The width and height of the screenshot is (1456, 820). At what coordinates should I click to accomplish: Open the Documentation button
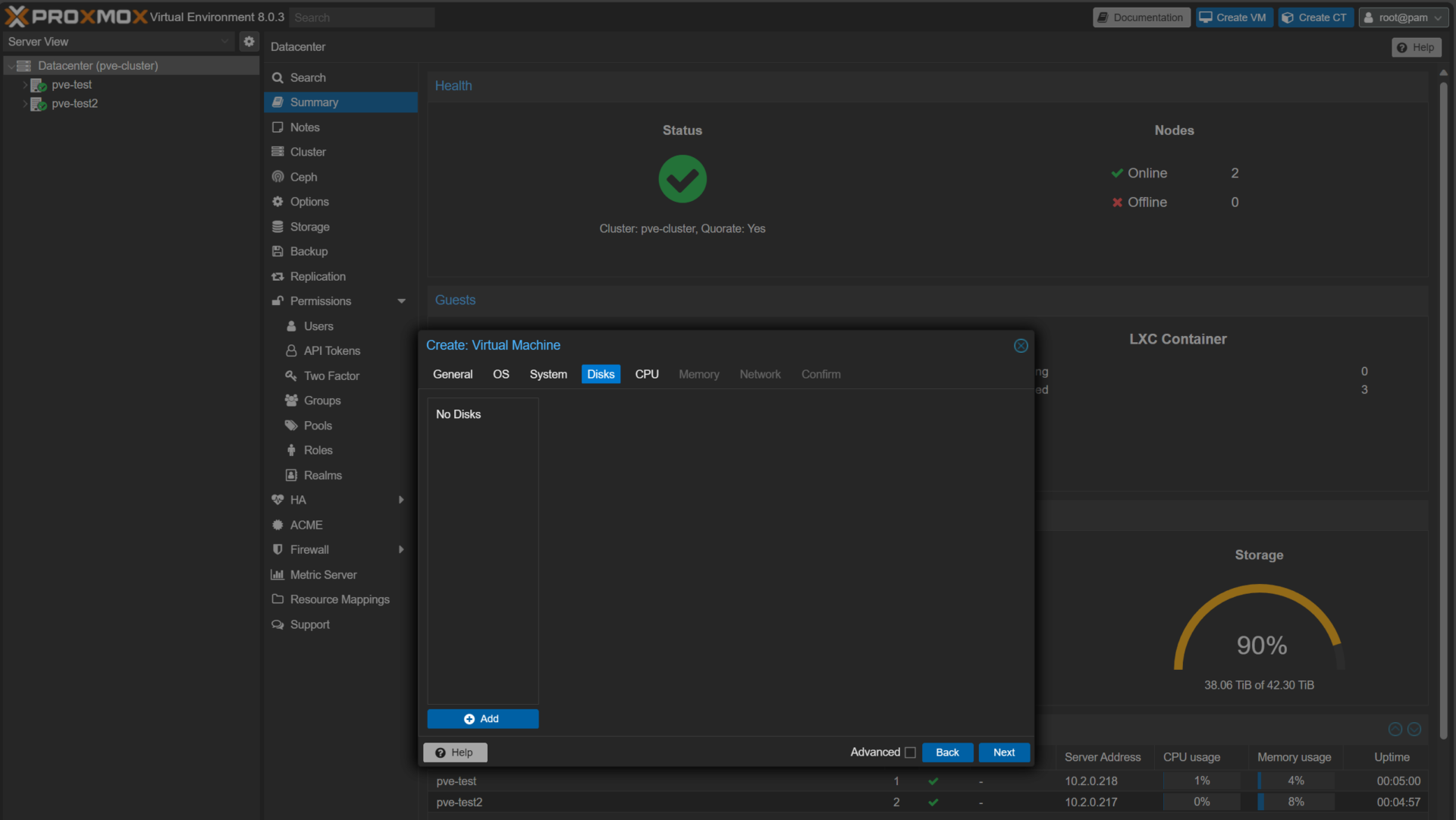1141,17
